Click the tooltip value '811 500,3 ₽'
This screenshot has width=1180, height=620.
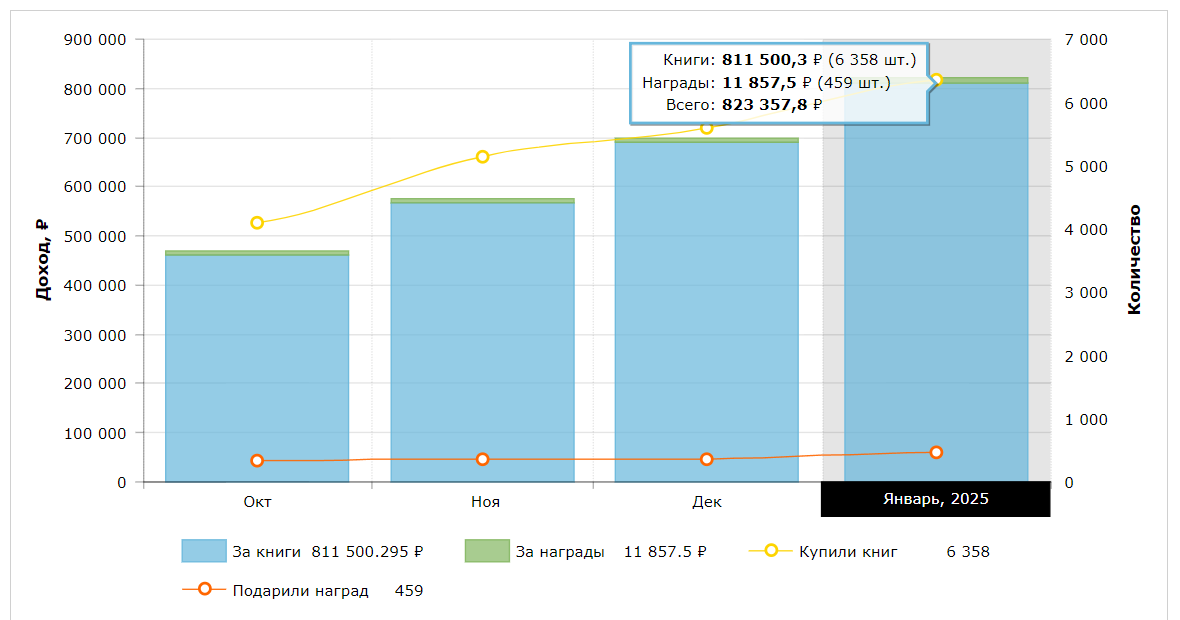tap(772, 59)
